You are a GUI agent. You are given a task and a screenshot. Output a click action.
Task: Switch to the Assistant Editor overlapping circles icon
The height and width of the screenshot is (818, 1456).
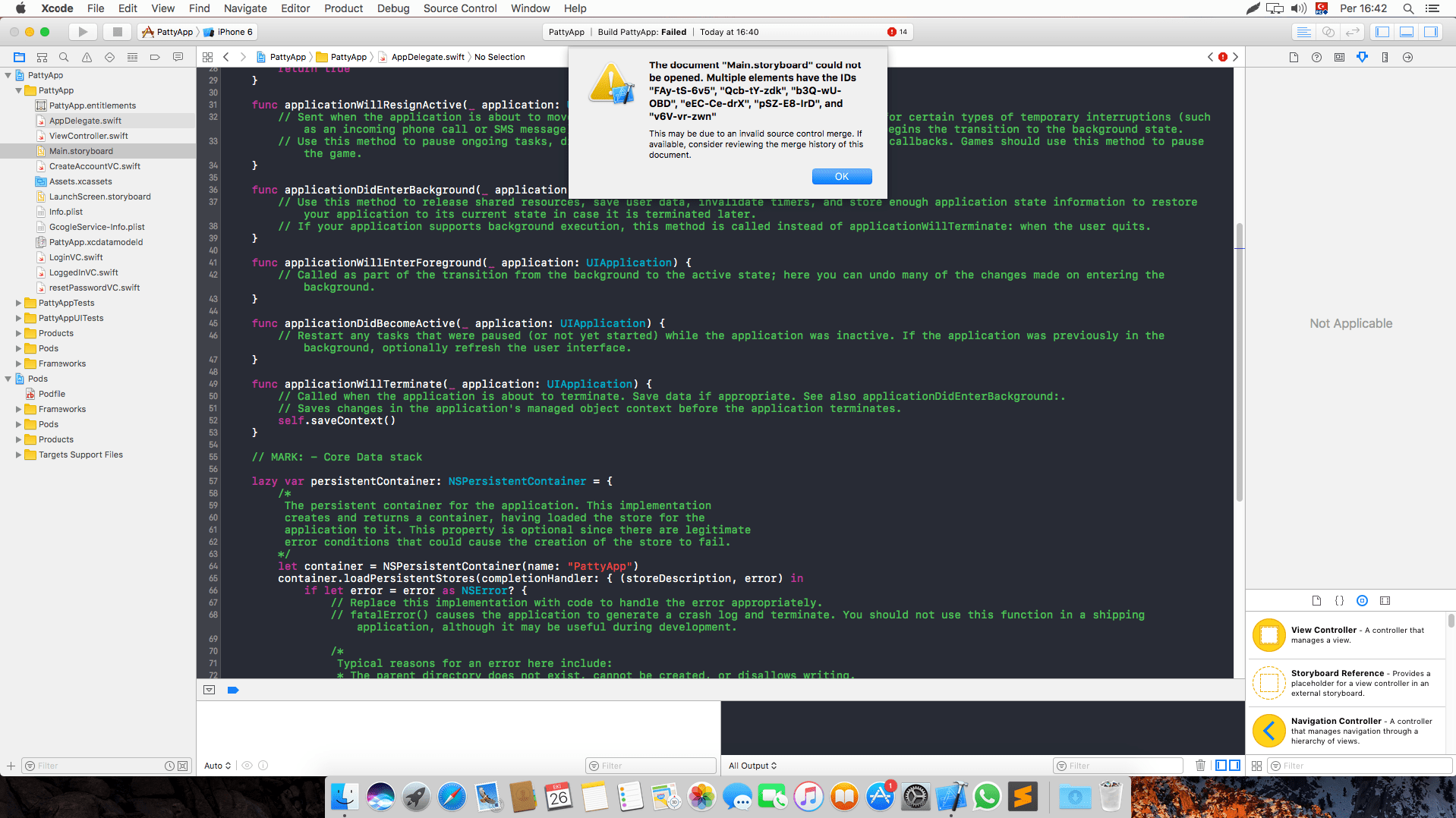point(1328,32)
